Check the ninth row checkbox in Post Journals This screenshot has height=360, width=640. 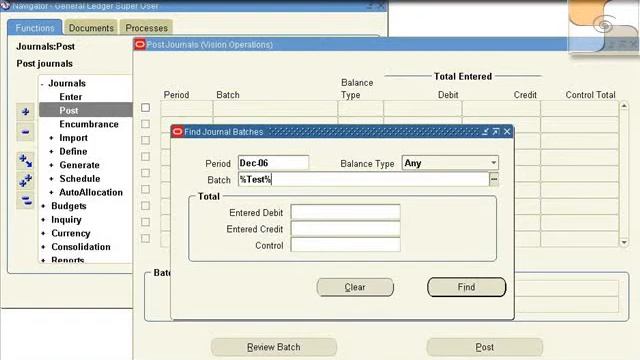click(145, 238)
